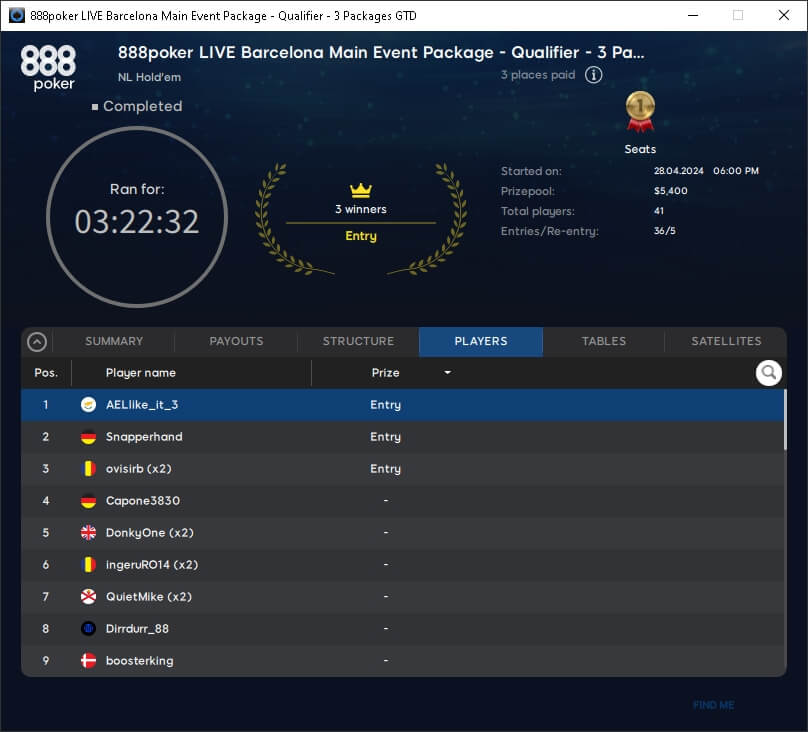Select player ovisirb (x2) row

point(403,469)
